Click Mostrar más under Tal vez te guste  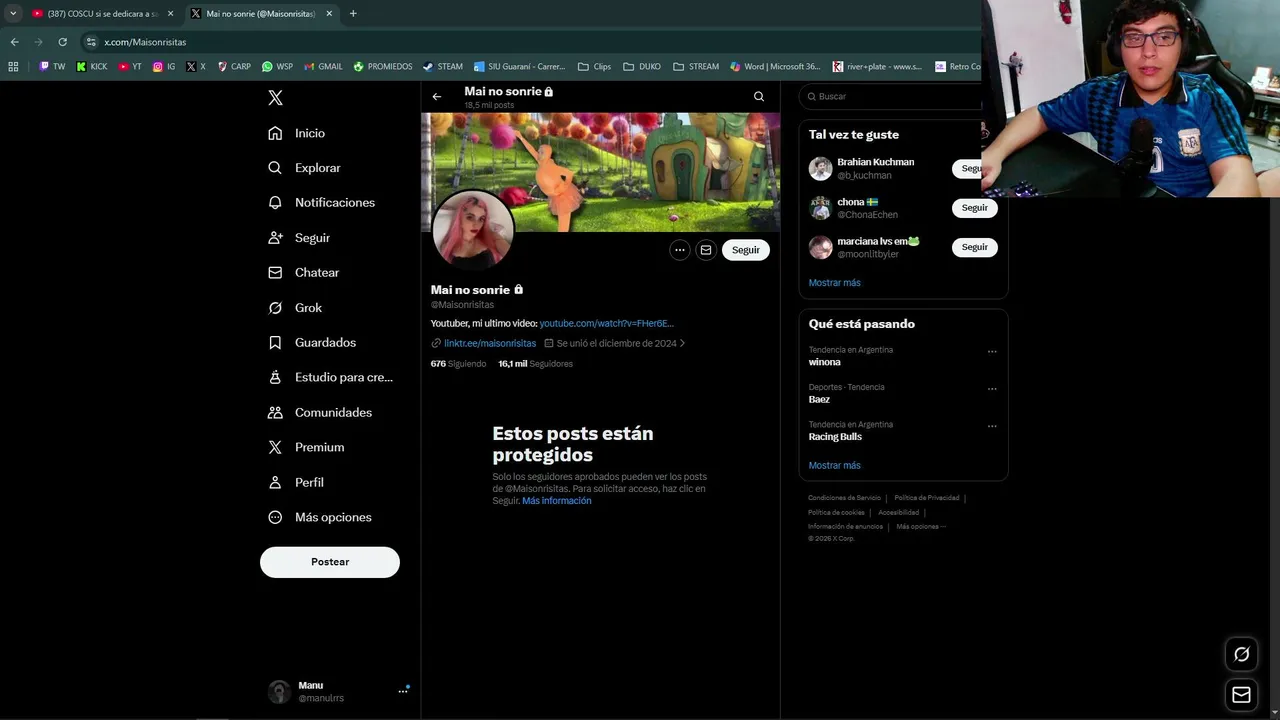tap(835, 283)
